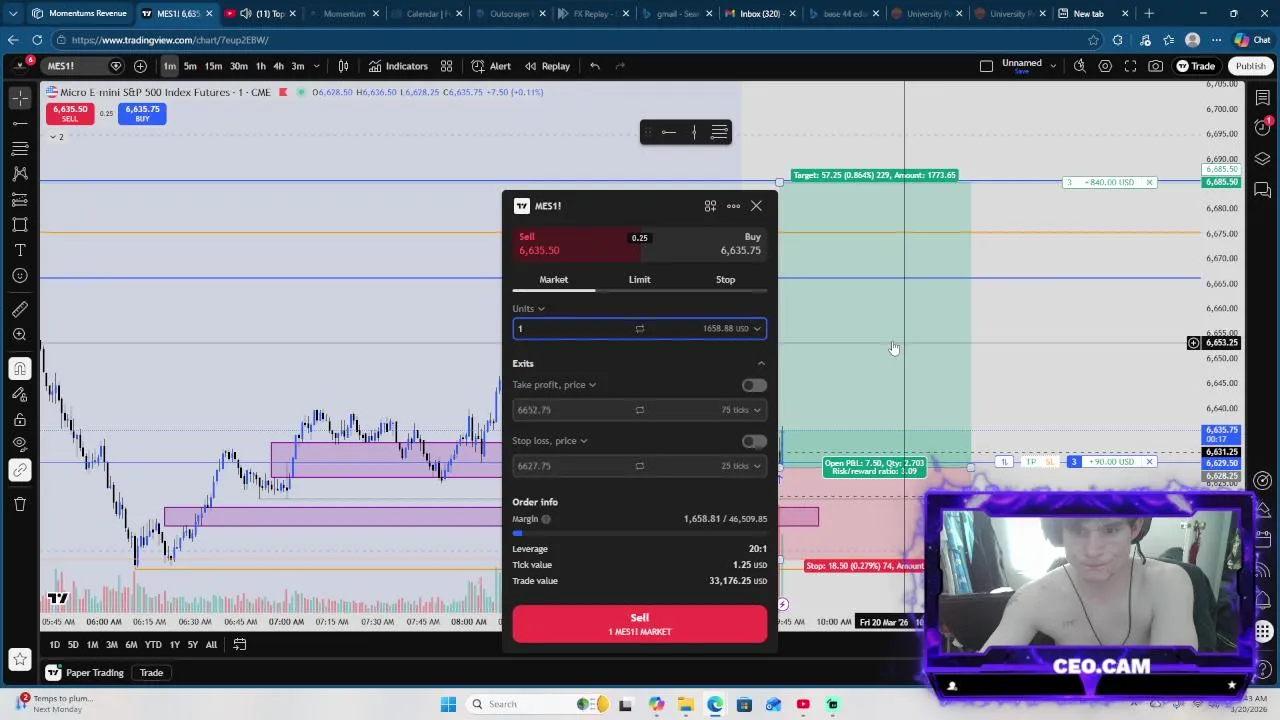Click the undo arrow
Image resolution: width=1280 pixels, height=720 pixels.
click(x=595, y=66)
